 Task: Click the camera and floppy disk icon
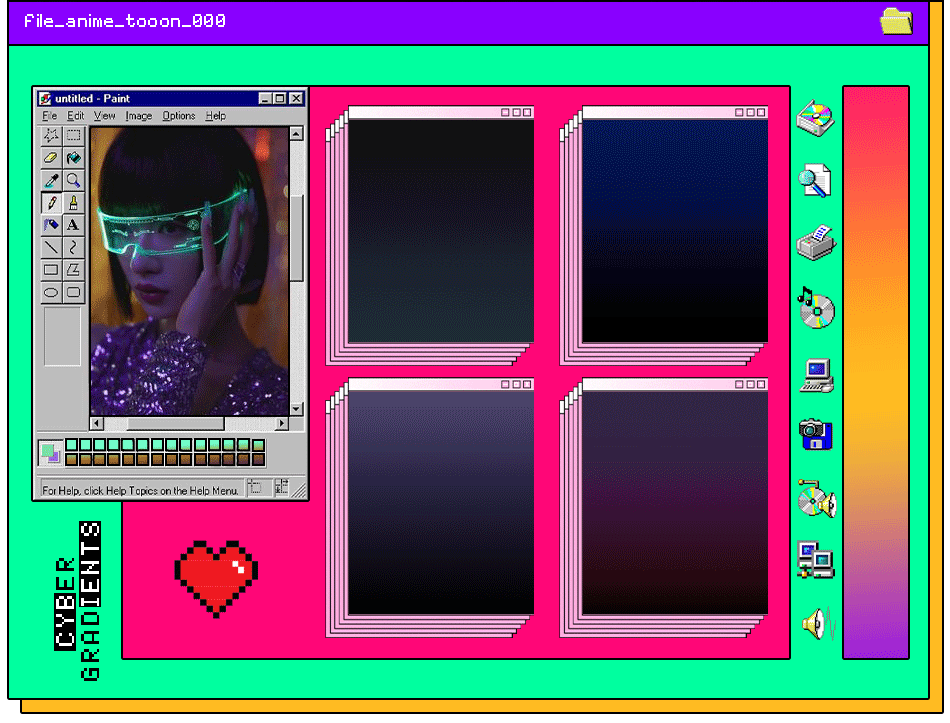tap(816, 434)
